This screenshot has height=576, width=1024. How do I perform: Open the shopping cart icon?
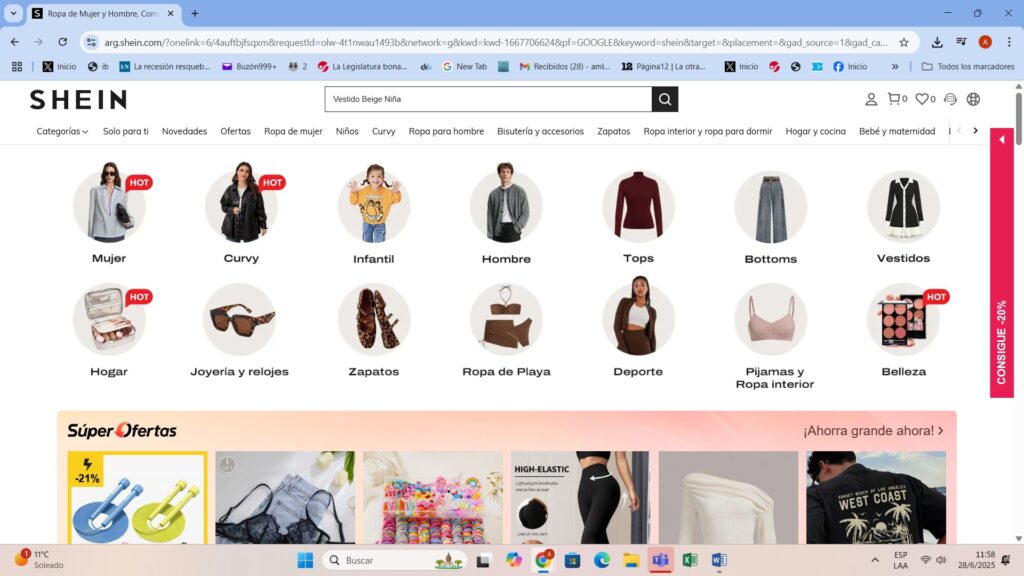[894, 99]
